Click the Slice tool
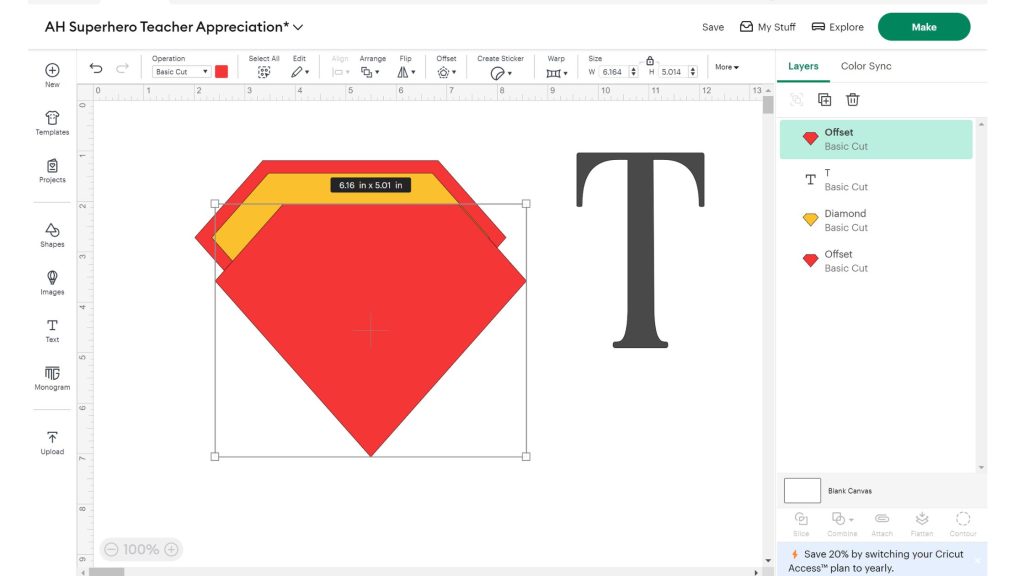This screenshot has width=1024, height=576. click(801, 524)
